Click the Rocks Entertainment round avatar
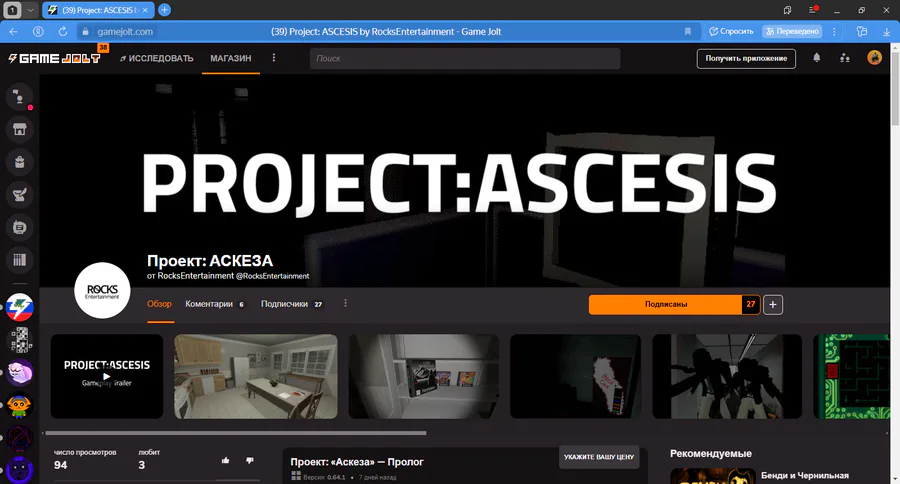Viewport: 900px width, 484px height. 102,291
